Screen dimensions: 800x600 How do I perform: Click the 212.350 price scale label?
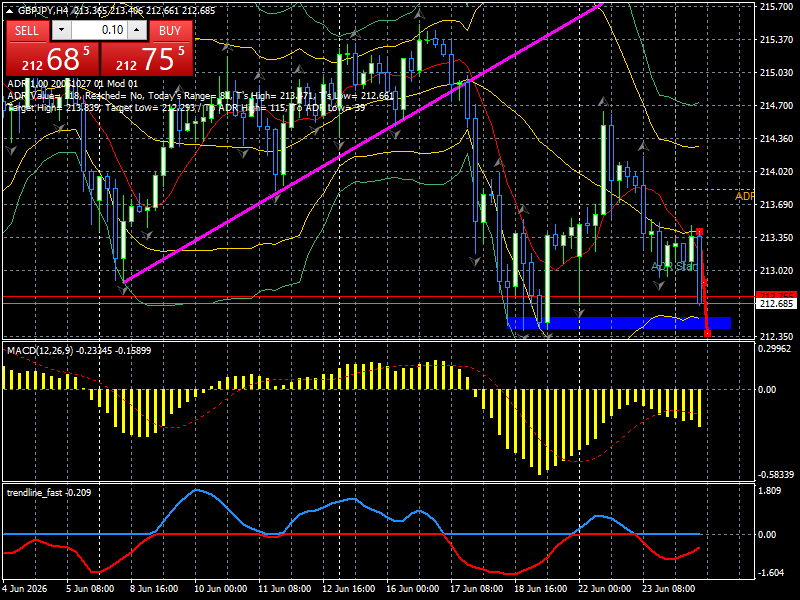point(776,337)
